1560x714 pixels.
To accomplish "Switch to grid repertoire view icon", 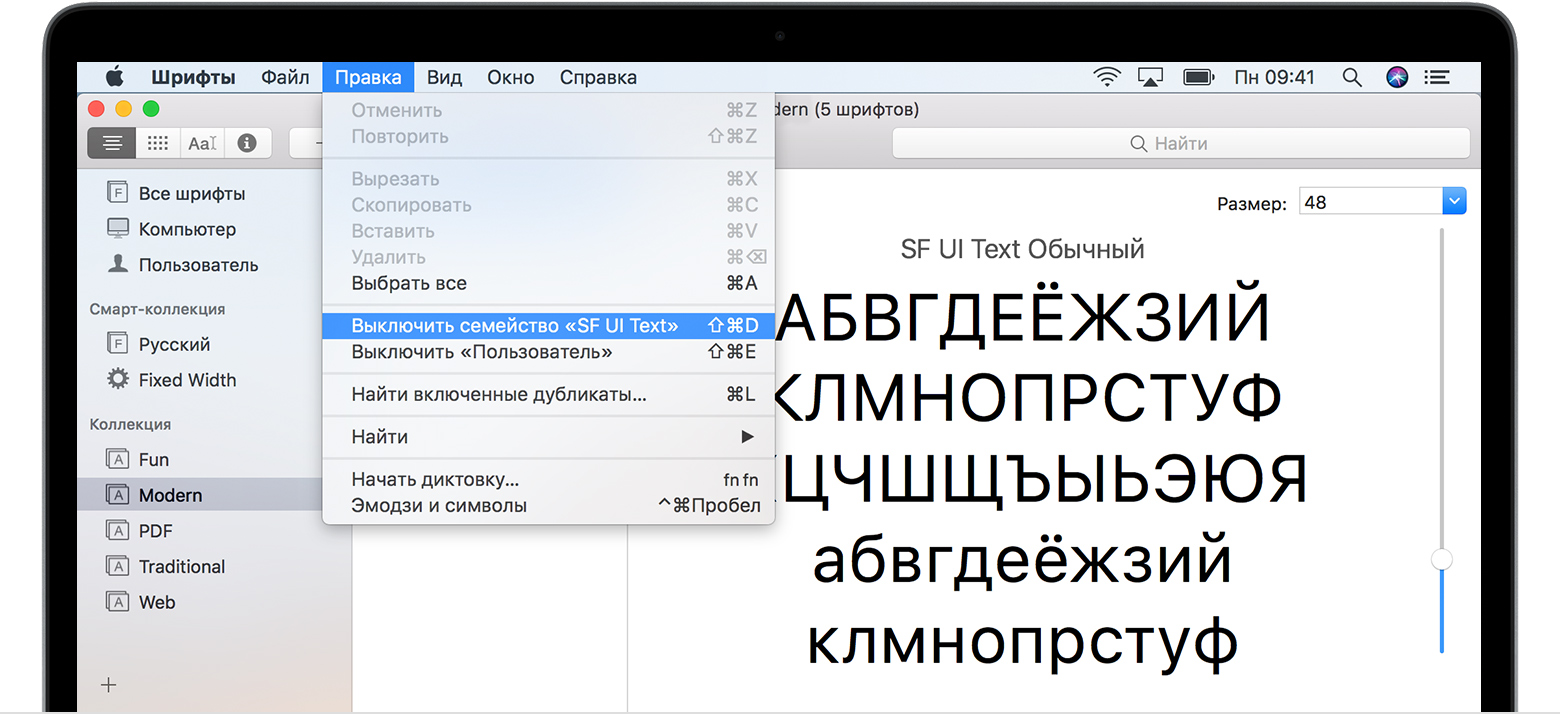I will click(158, 143).
